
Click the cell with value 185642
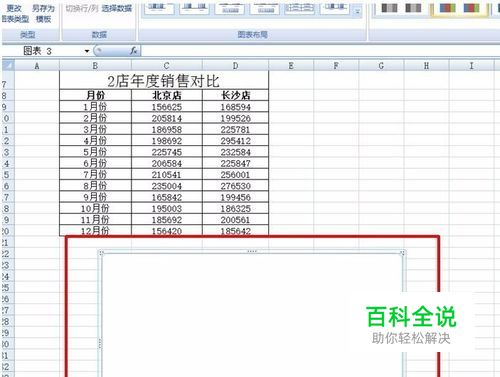[x=235, y=231]
